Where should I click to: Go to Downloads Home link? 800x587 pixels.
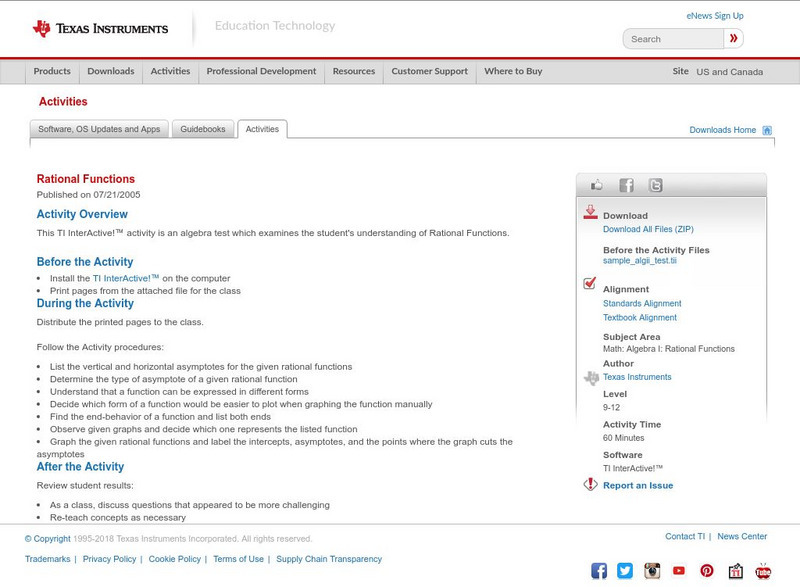click(722, 130)
